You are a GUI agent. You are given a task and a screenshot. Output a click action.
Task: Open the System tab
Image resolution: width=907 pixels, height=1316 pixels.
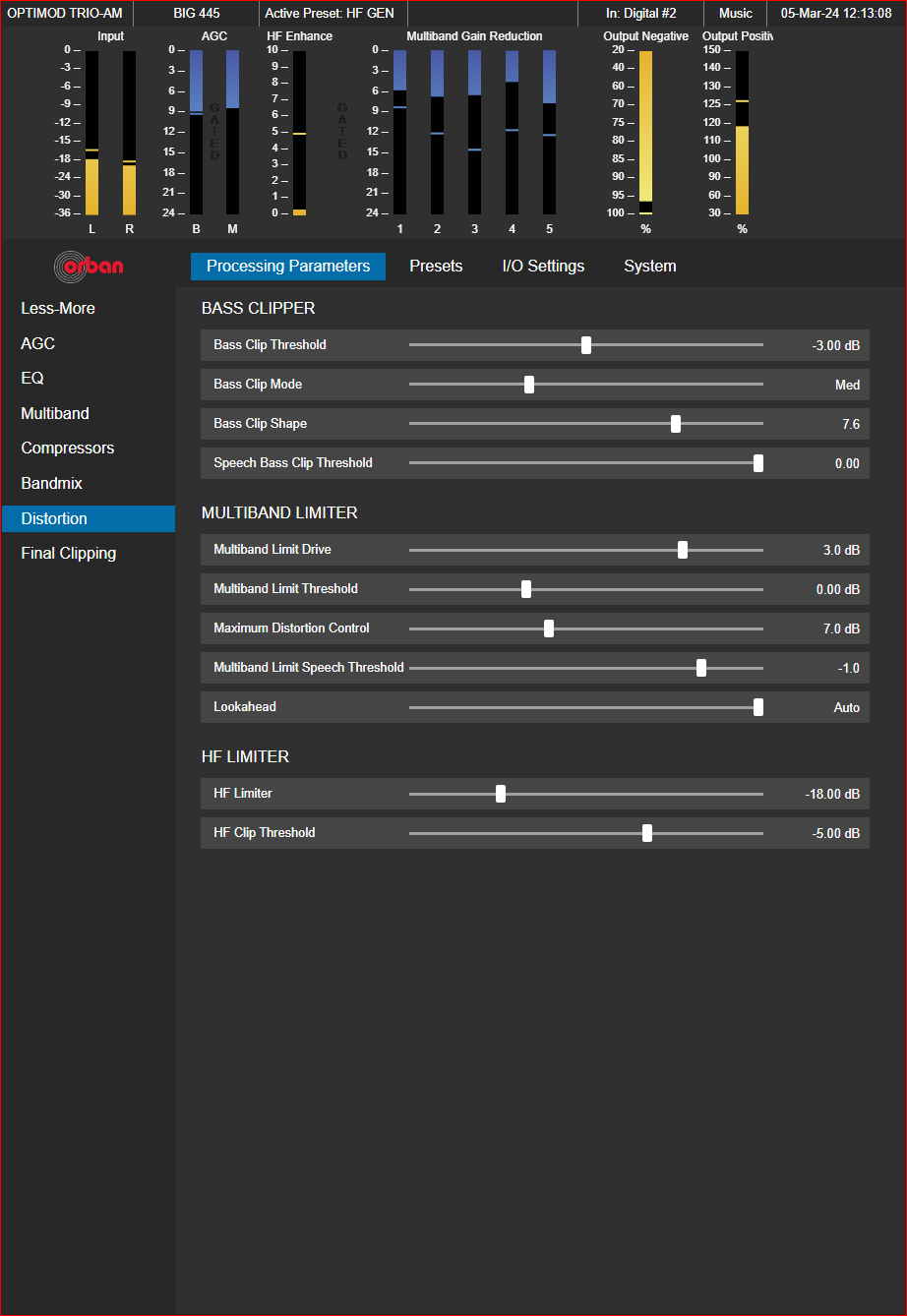pos(649,266)
